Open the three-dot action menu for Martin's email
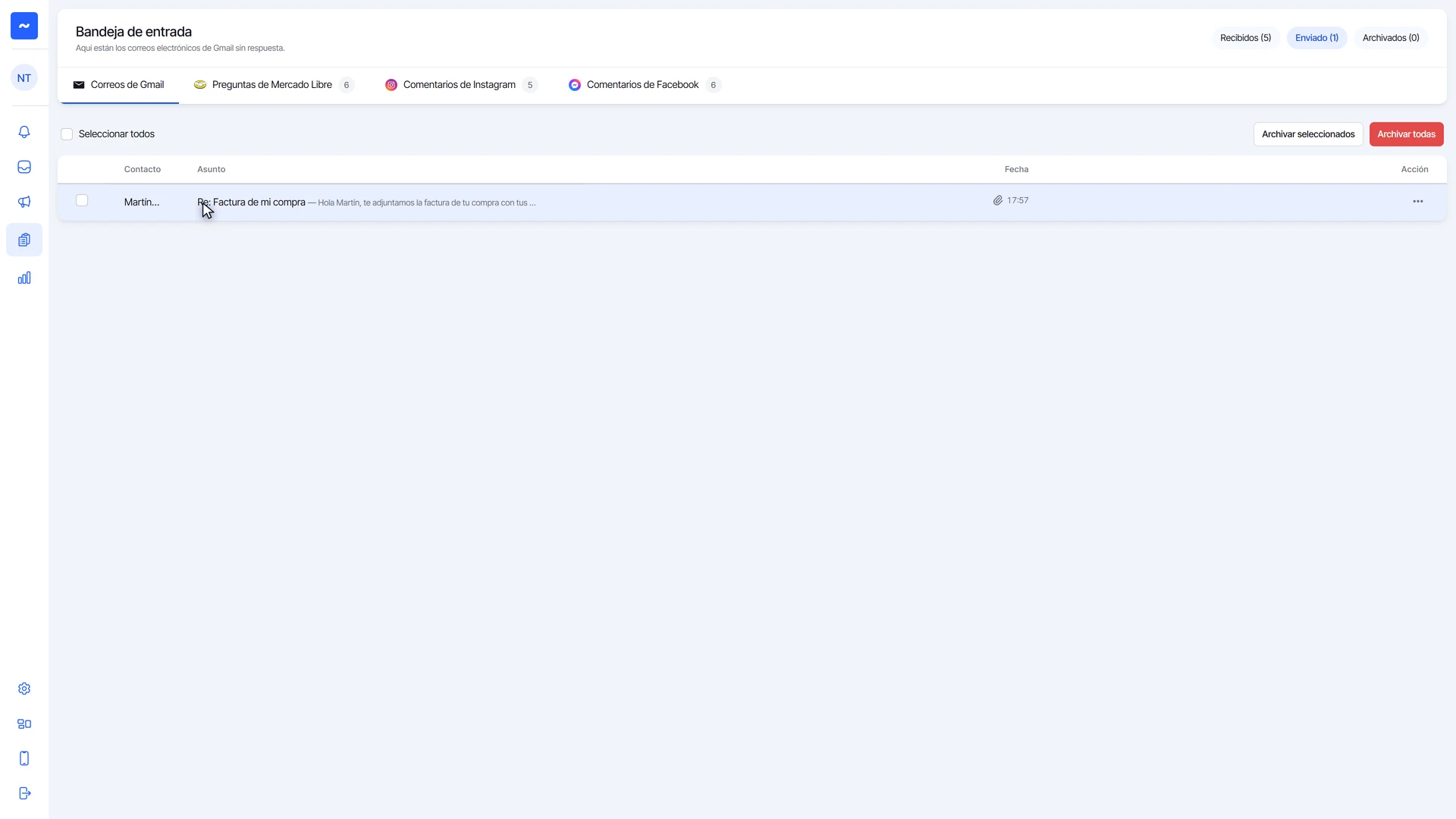 point(1418,202)
